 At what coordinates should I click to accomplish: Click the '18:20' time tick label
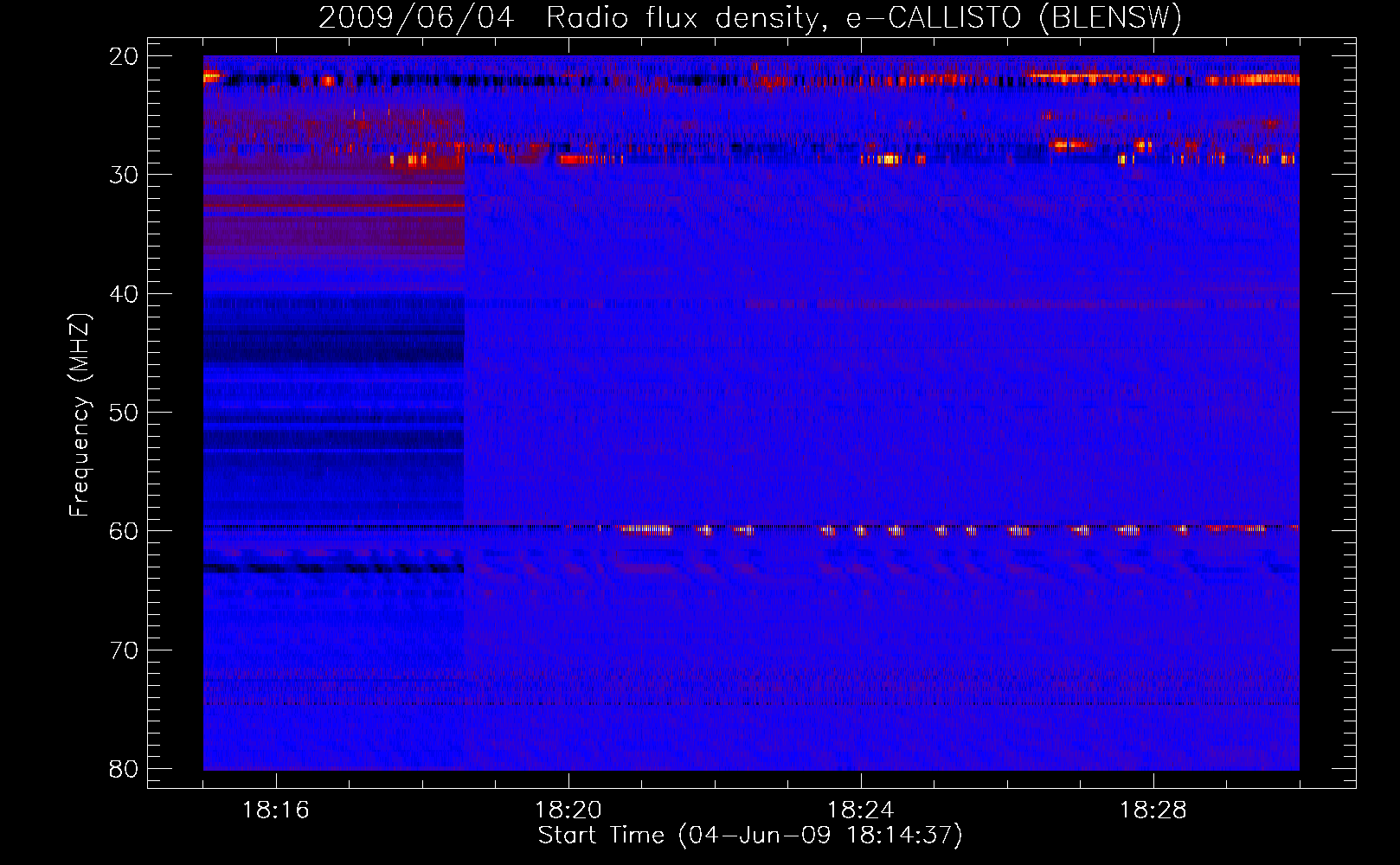click(568, 811)
